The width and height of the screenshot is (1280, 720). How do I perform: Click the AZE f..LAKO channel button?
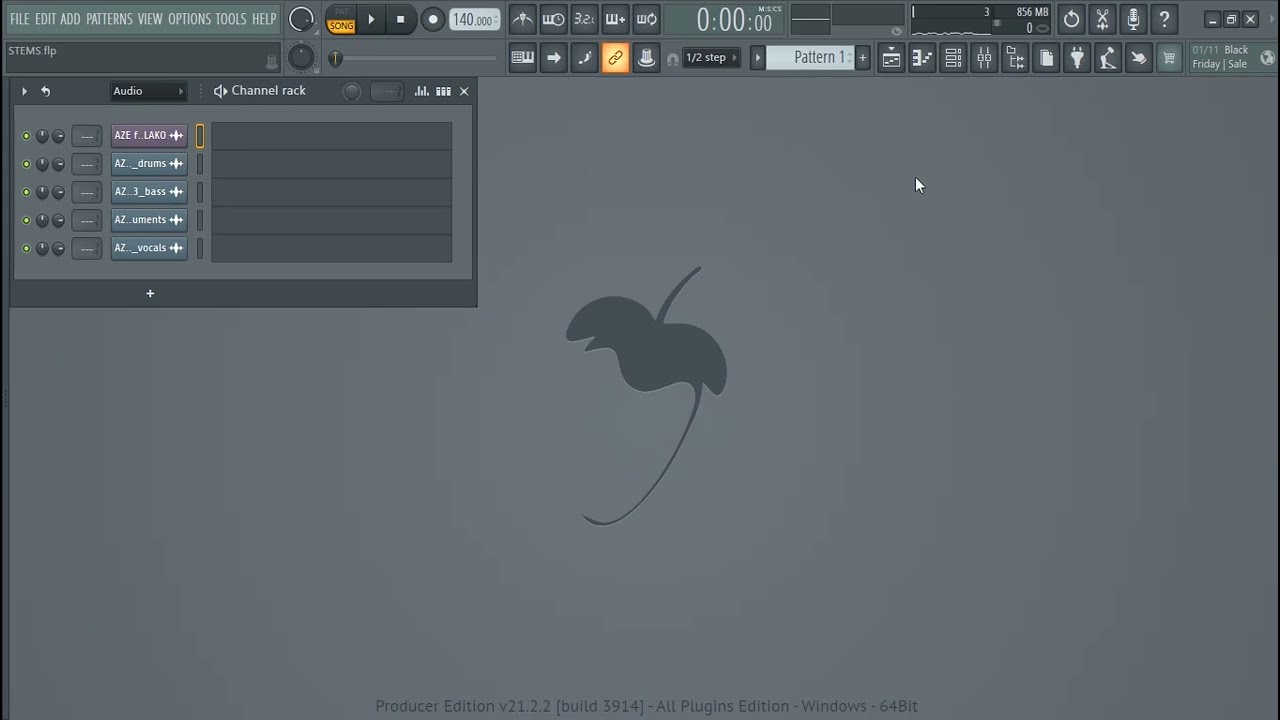(149, 136)
